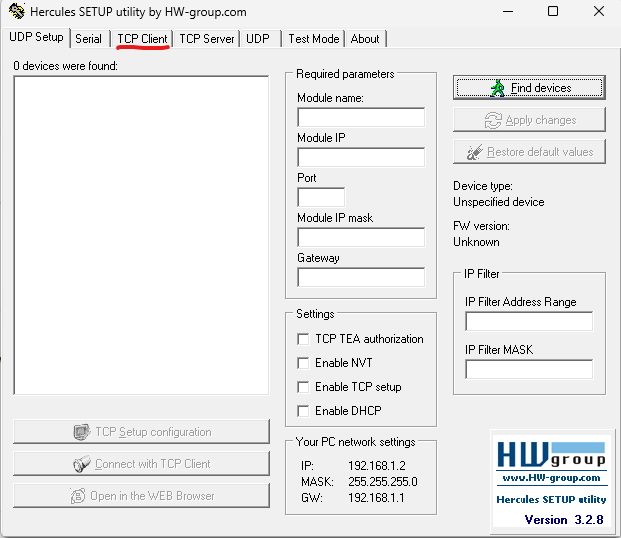Click the WEB Browser button's icon
The width and height of the screenshot is (621, 538).
coord(78,496)
